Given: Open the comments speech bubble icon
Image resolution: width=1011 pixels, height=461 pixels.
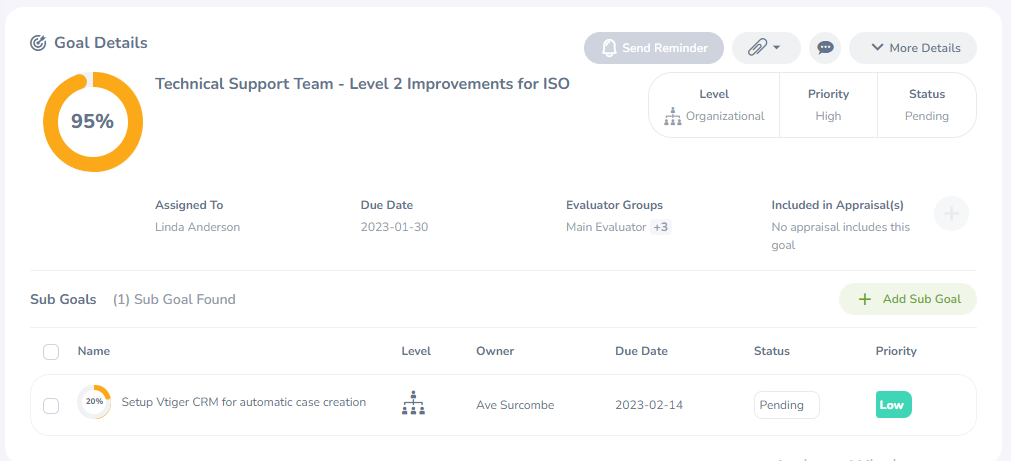Looking at the screenshot, I should 825,48.
